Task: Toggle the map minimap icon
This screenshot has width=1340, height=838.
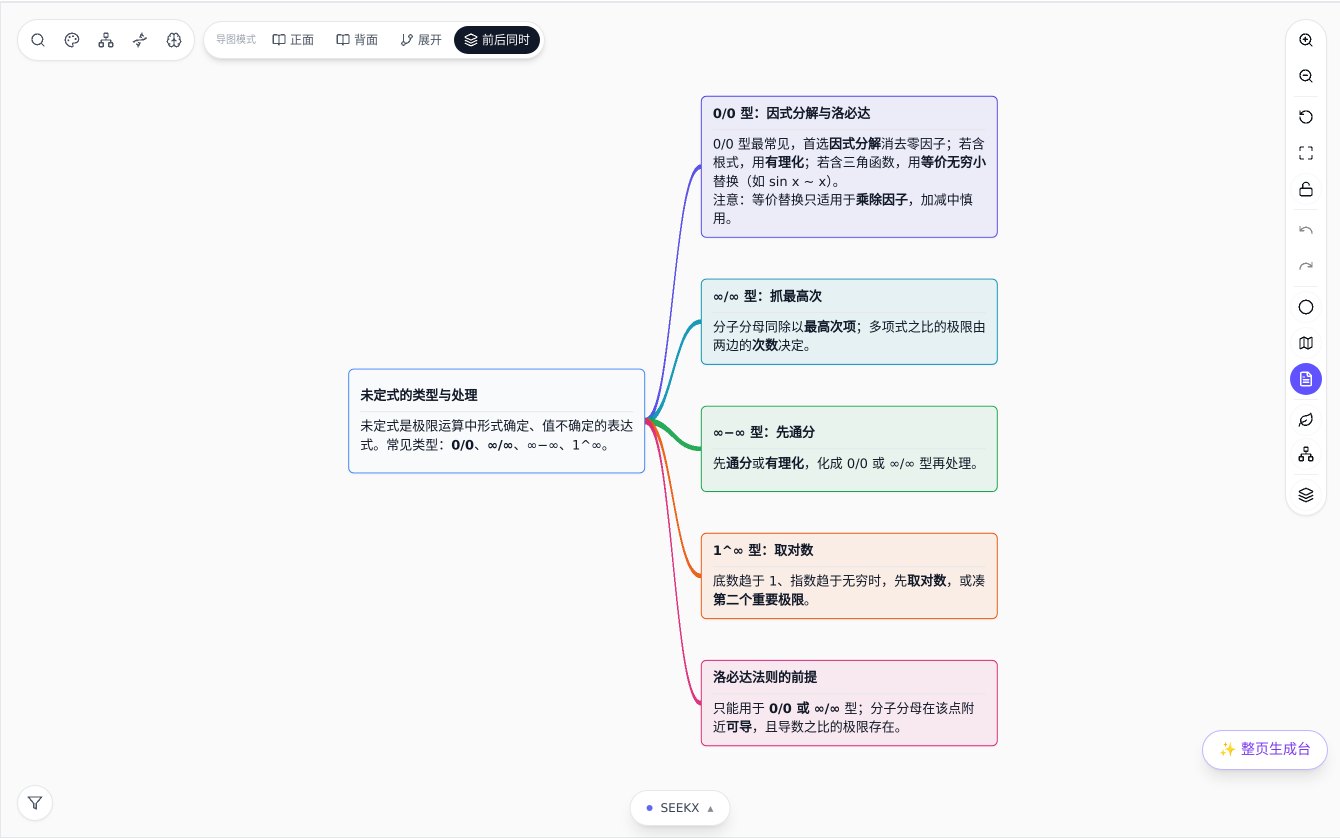Action: click(1306, 343)
